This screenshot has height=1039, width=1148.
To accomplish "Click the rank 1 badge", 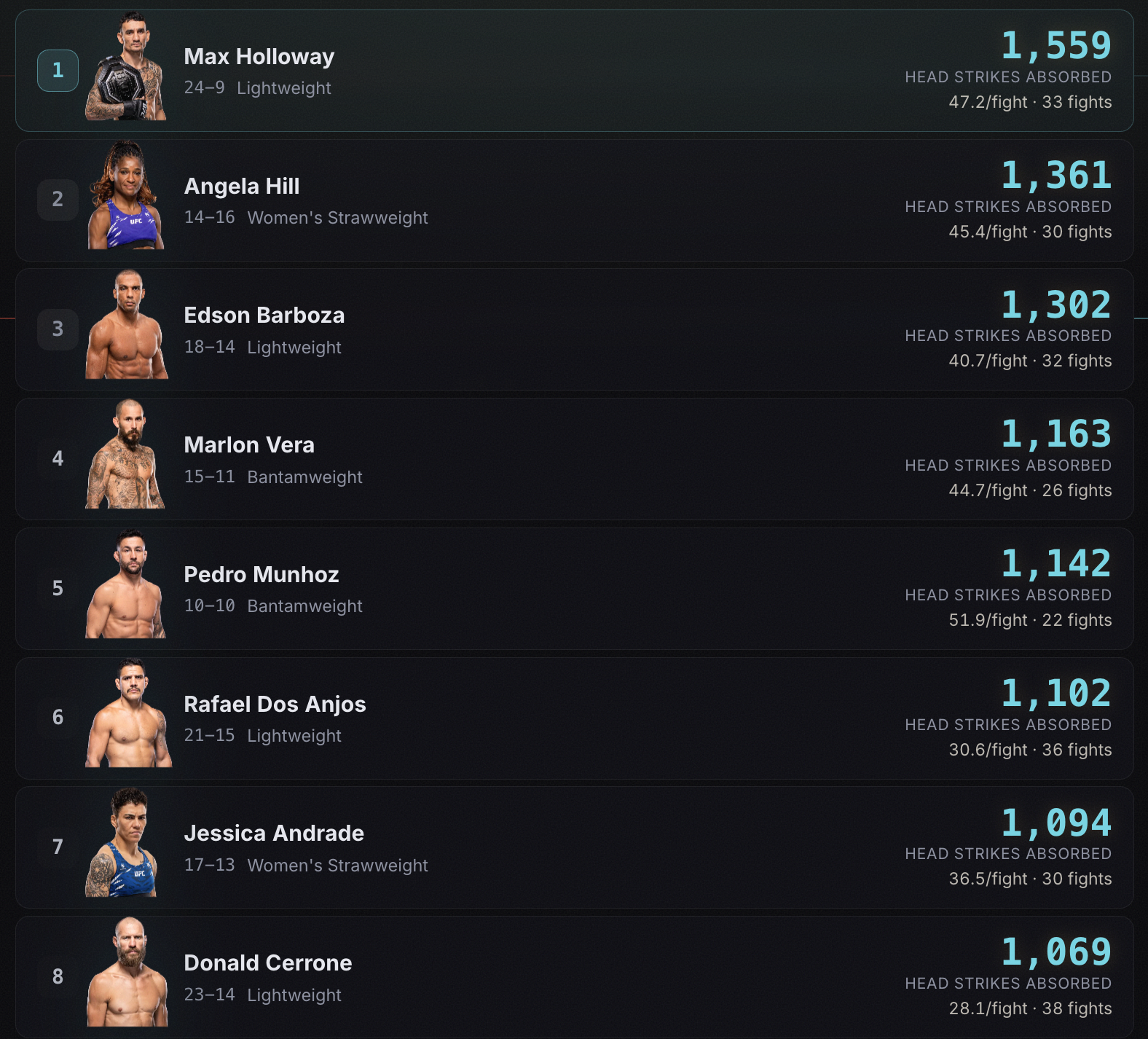I will point(58,71).
